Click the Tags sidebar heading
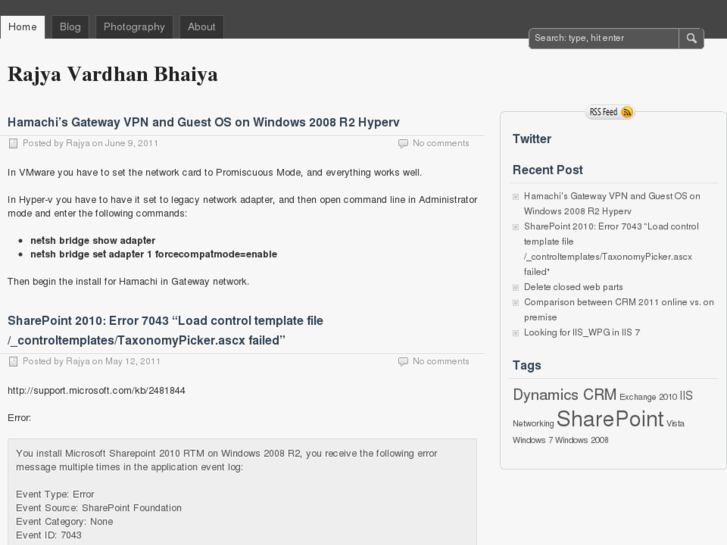 (527, 365)
